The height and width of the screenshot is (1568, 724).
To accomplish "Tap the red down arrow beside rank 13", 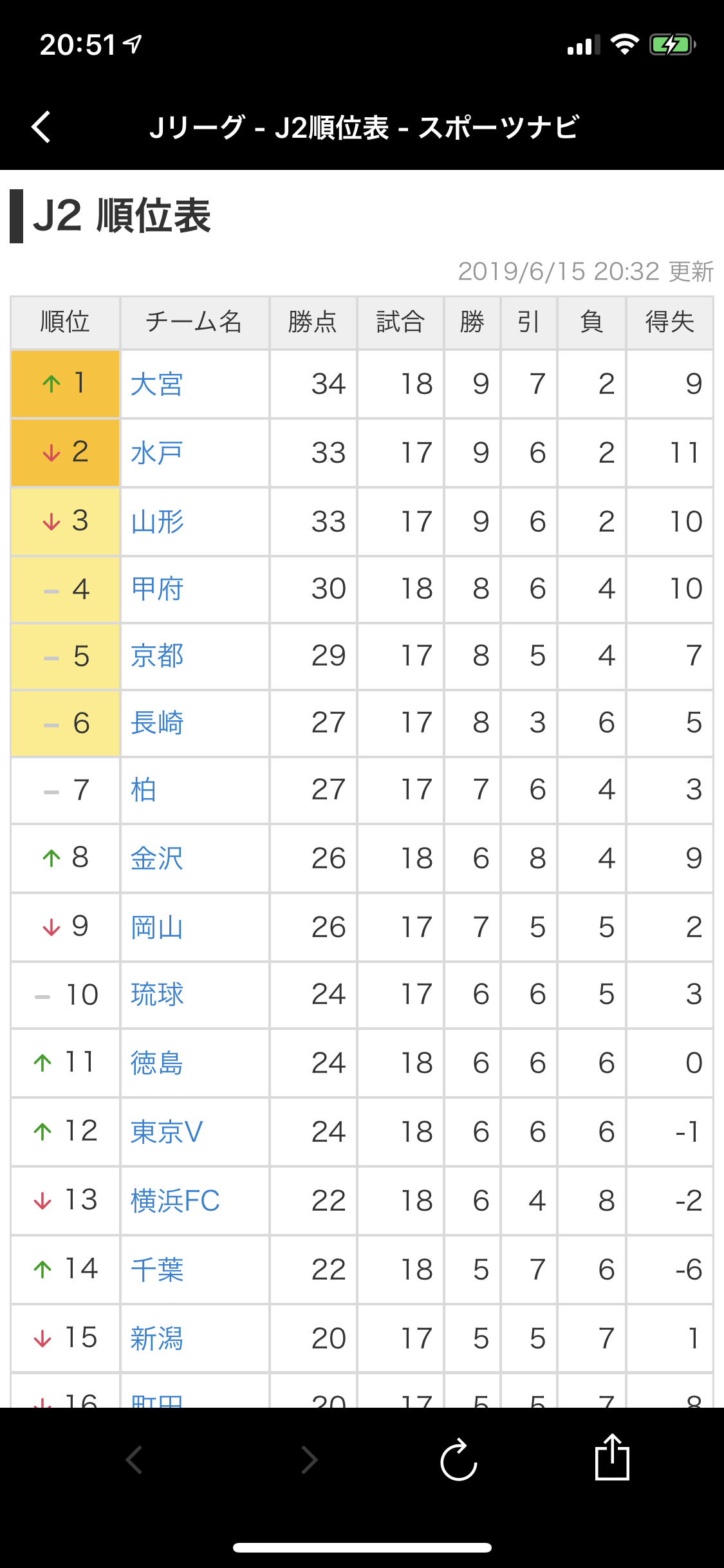I will [x=42, y=1201].
